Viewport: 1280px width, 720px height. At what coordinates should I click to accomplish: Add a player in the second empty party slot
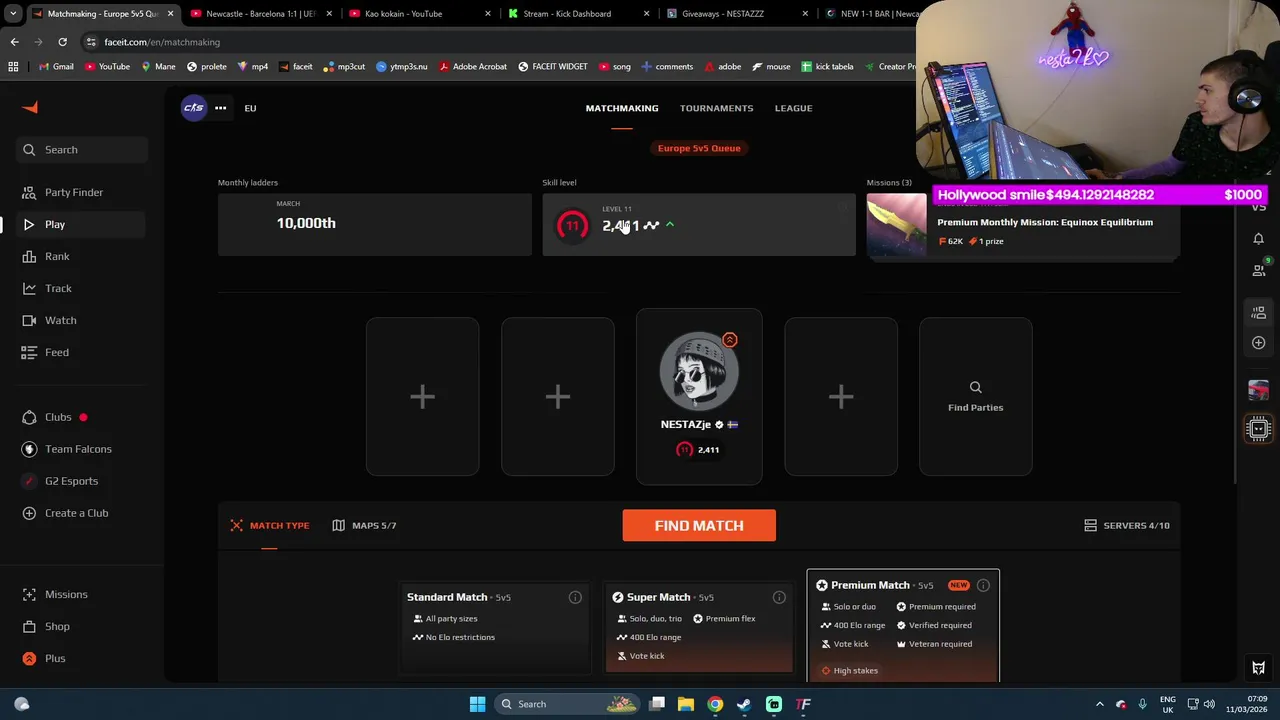(x=557, y=397)
